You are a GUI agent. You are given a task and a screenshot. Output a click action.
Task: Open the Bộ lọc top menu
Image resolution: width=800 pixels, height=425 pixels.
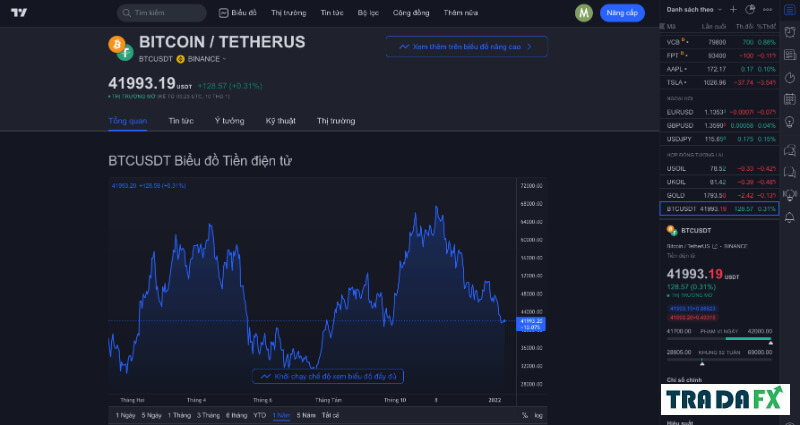[x=368, y=13]
